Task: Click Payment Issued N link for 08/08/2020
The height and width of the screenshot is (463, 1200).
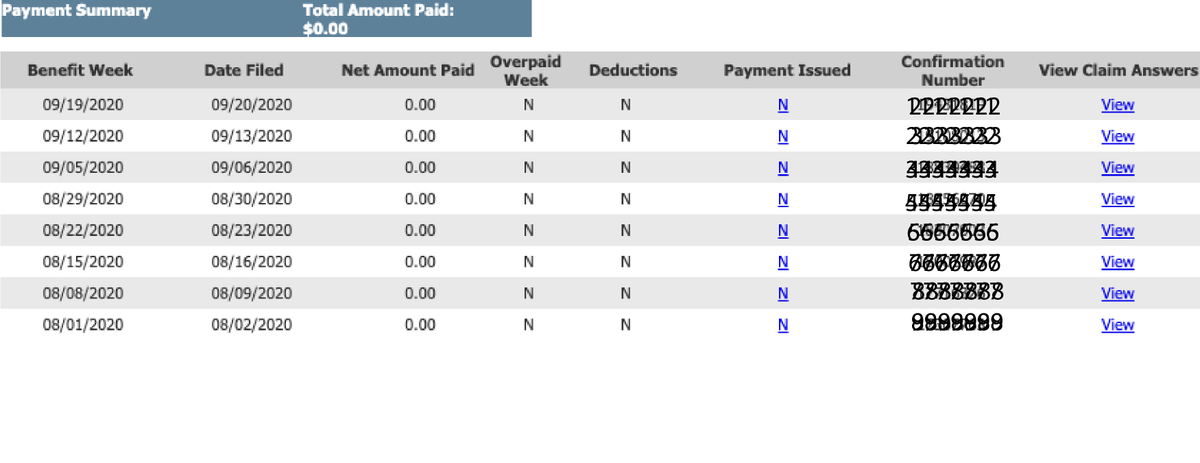Action: pos(783,294)
